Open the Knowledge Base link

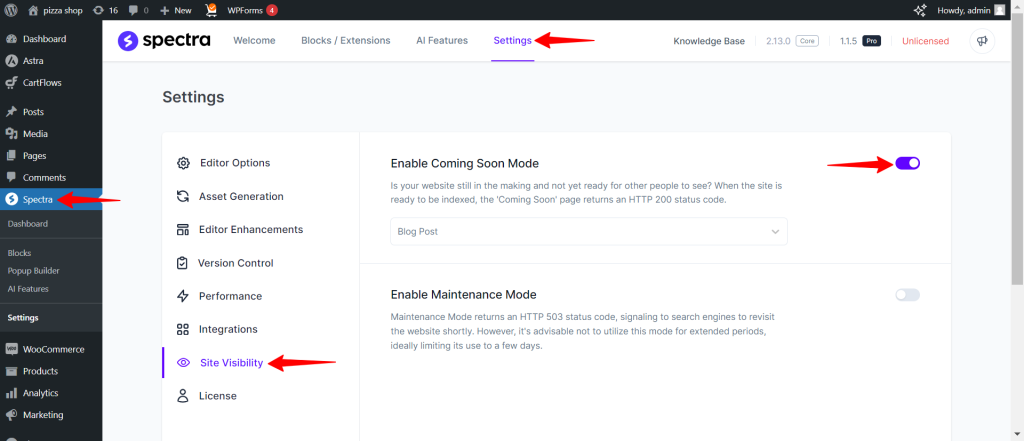coord(709,41)
